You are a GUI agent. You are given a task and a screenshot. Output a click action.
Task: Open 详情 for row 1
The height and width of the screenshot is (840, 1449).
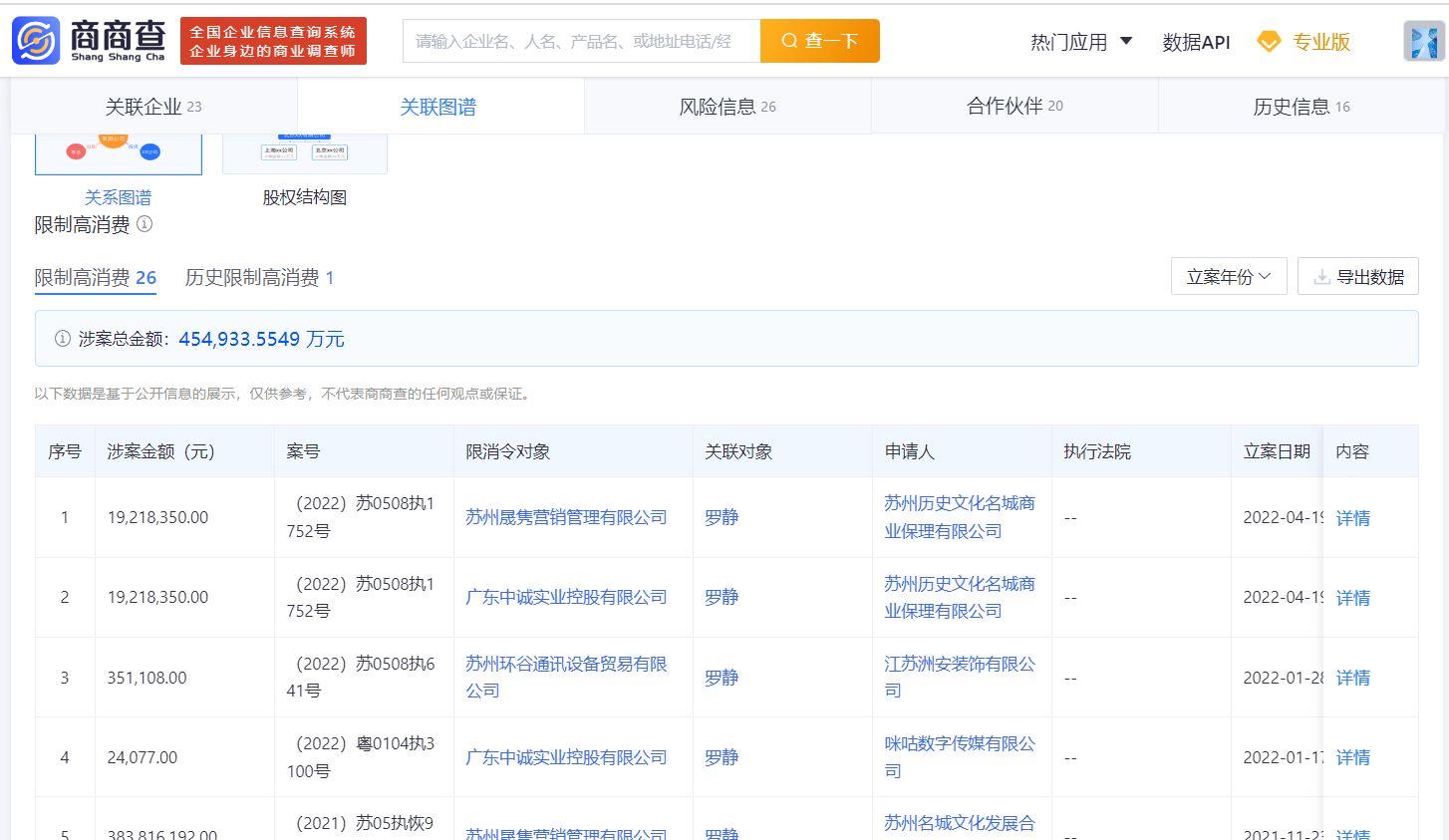pos(1353,518)
